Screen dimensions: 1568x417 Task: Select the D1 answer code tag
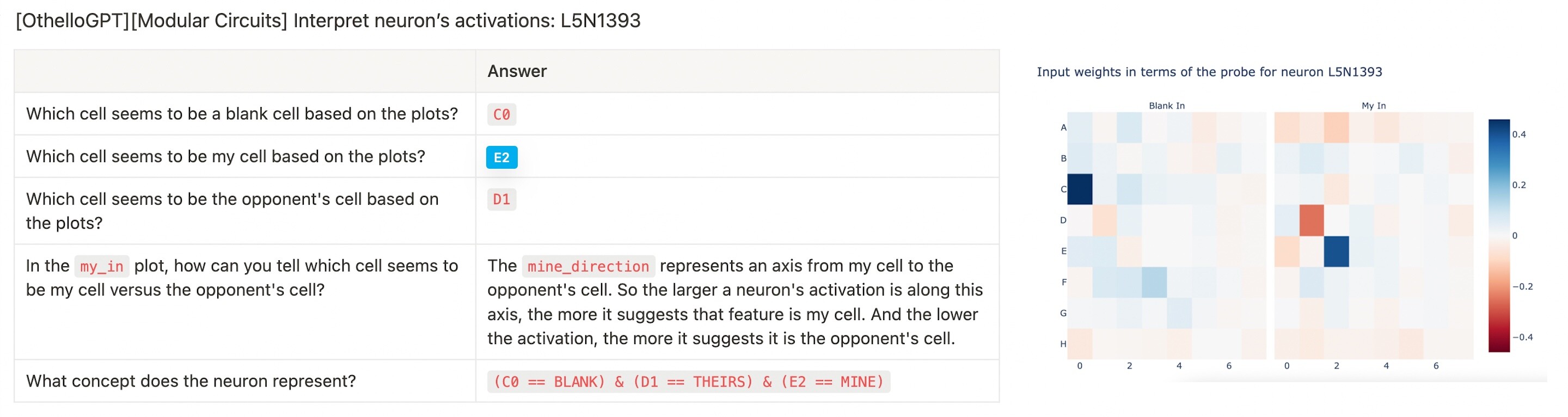click(x=501, y=199)
